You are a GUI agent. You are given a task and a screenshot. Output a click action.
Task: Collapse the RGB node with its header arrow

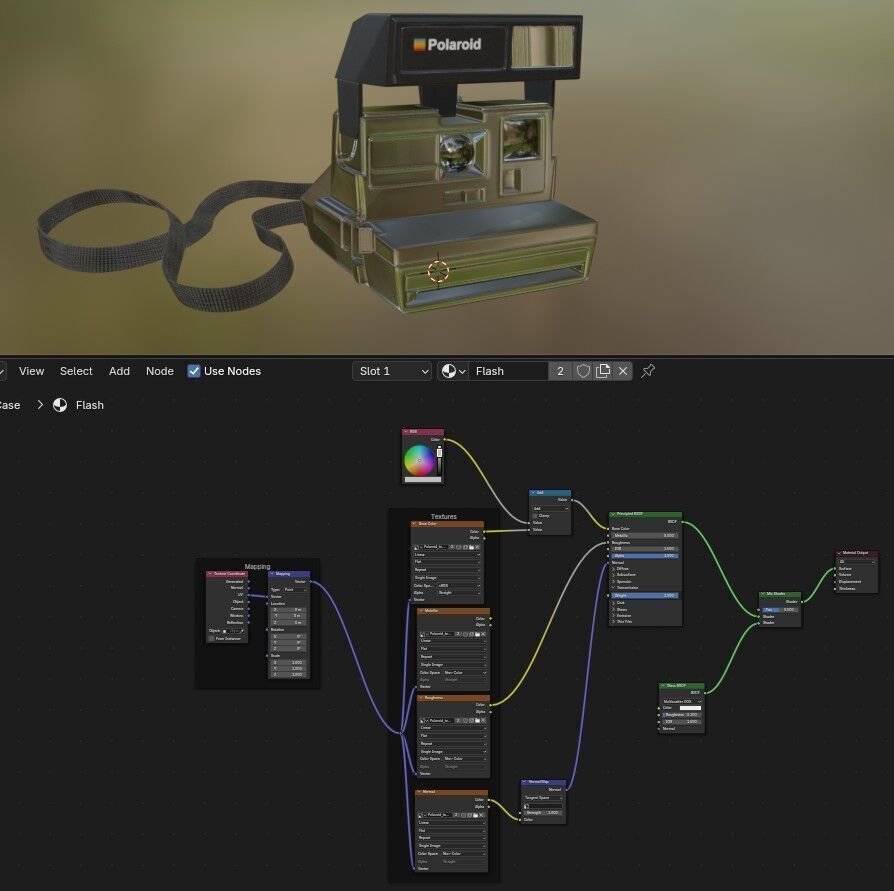[x=406, y=432]
